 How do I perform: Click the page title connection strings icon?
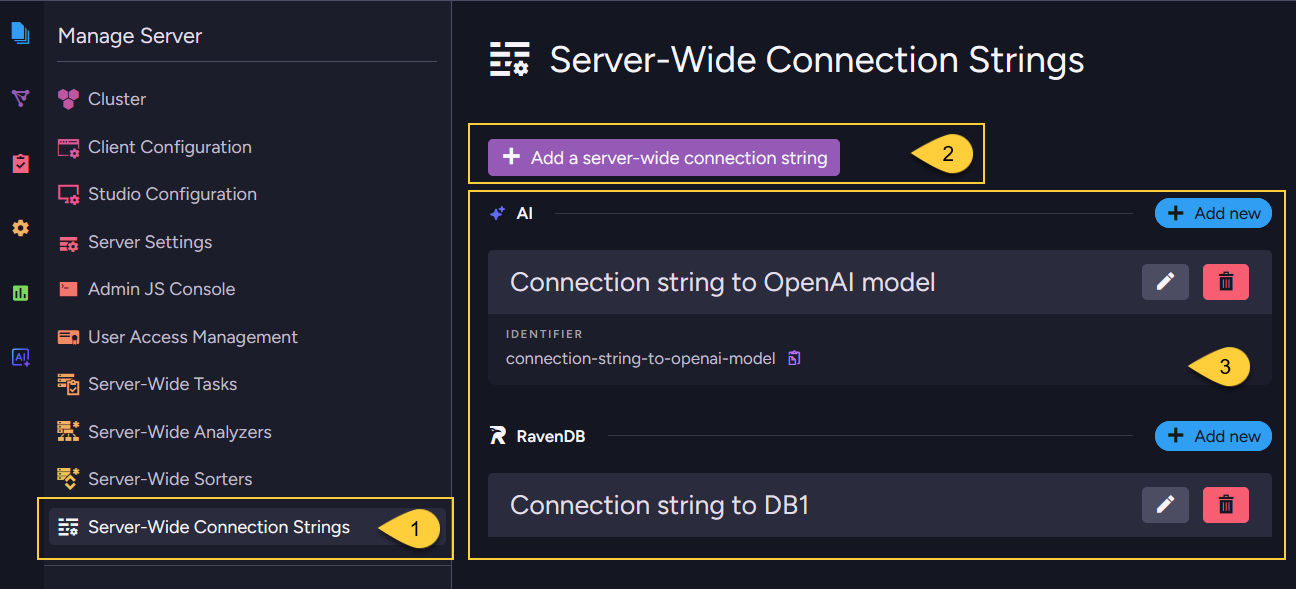[x=509, y=60]
